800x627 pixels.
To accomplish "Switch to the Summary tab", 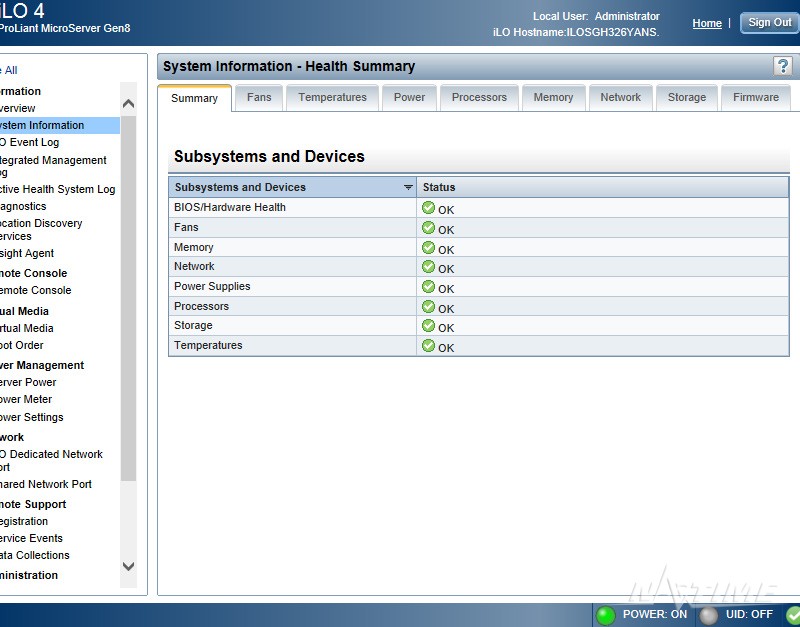I will coord(194,98).
